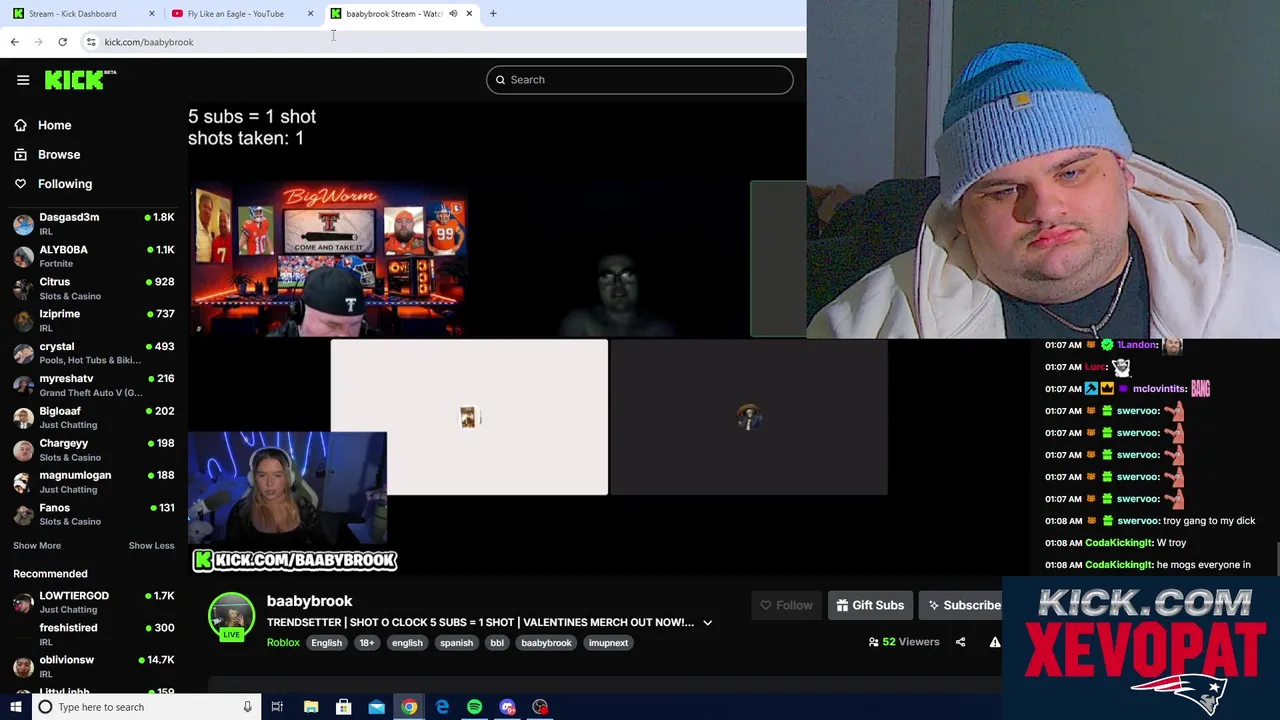Open Microsoft Edge from taskbar
This screenshot has height=720, width=1280.
point(442,707)
